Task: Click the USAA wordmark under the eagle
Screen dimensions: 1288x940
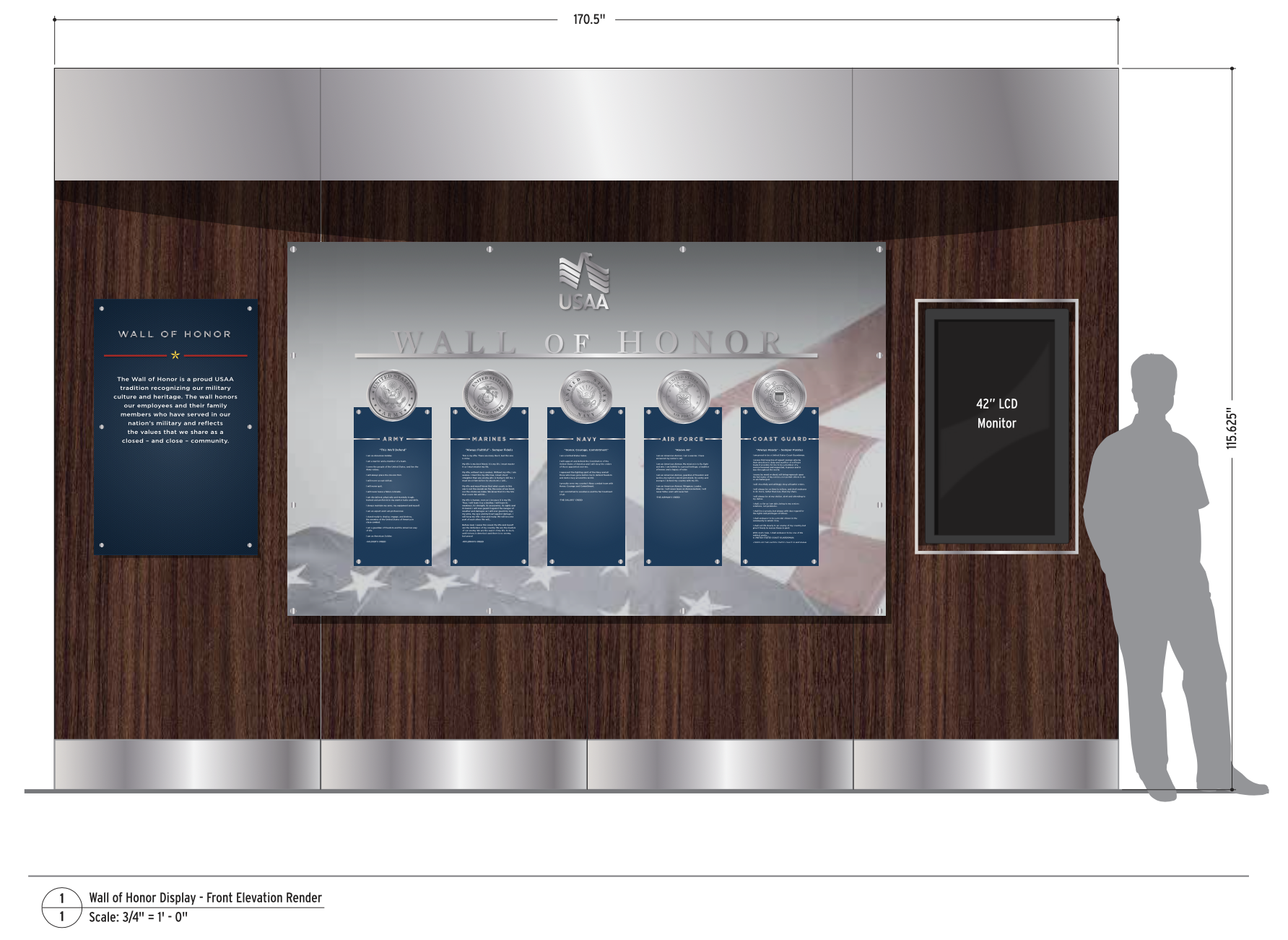Action: (x=584, y=303)
